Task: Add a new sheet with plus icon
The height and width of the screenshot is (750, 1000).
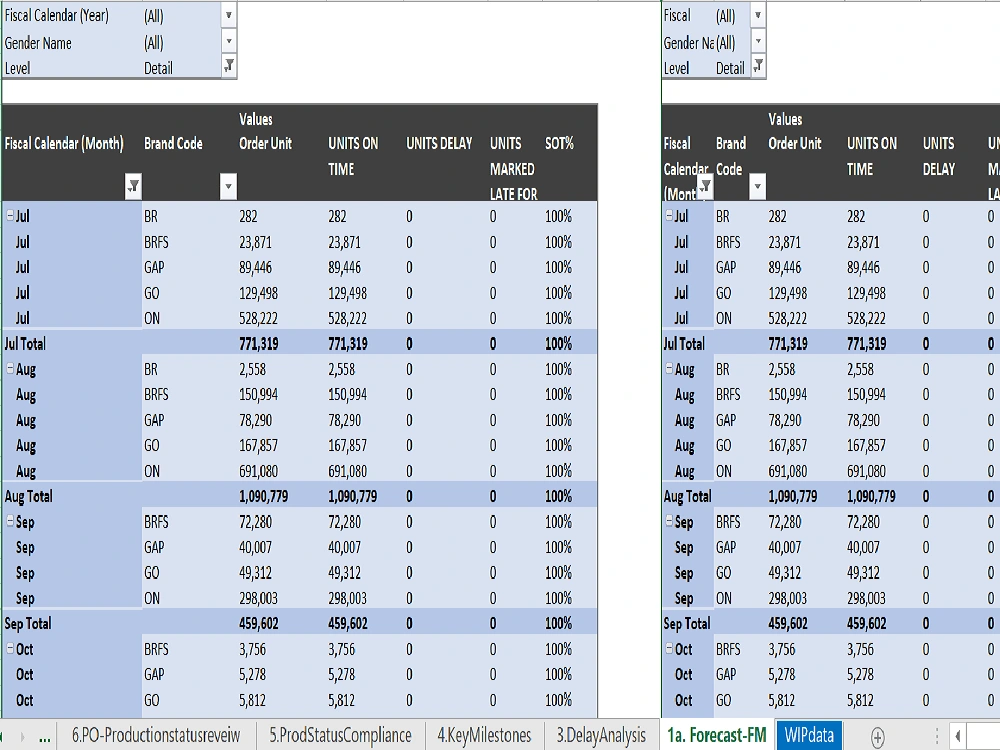Action: coord(878,737)
